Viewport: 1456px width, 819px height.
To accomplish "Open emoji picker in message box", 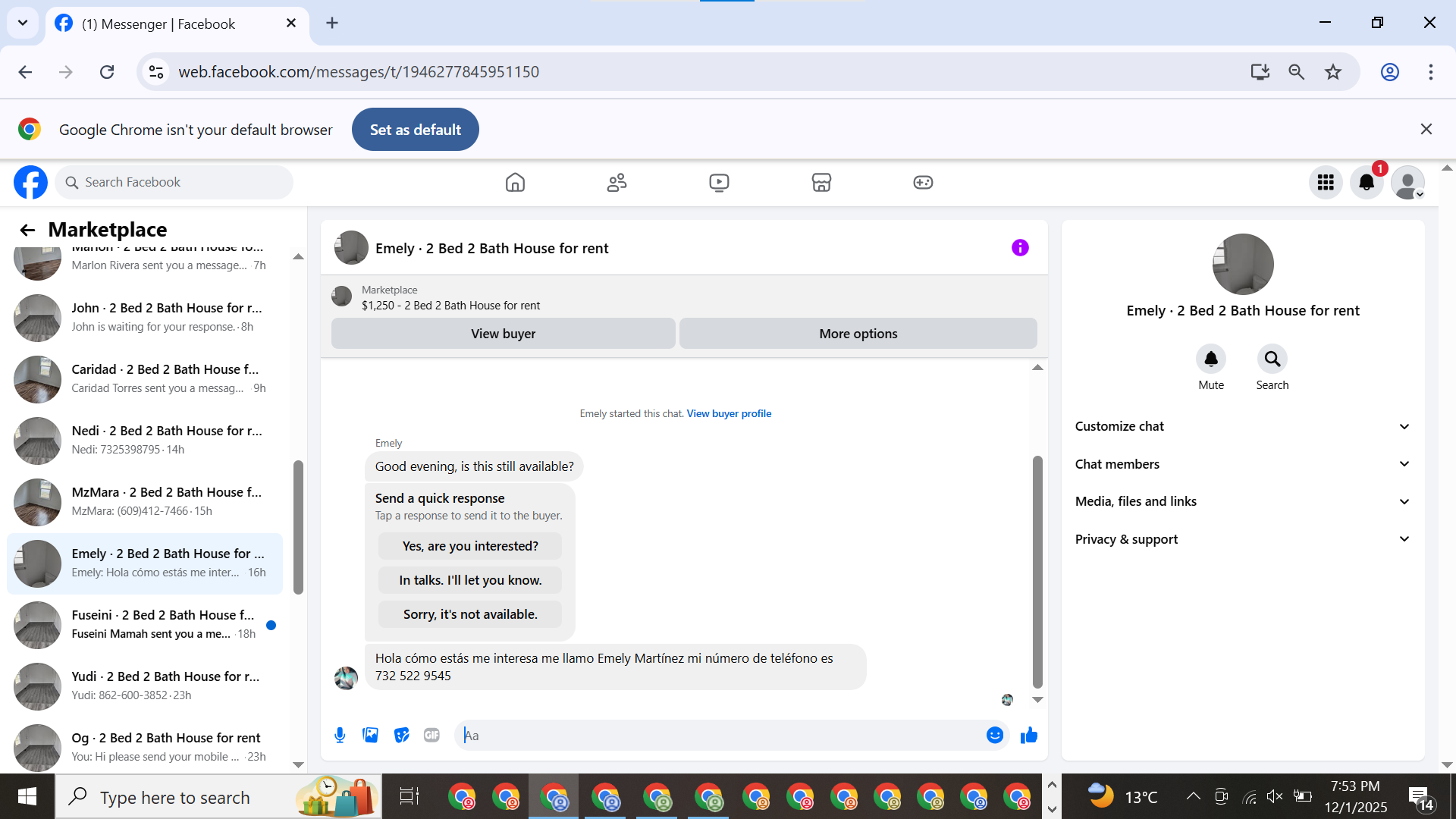I will click(x=995, y=735).
